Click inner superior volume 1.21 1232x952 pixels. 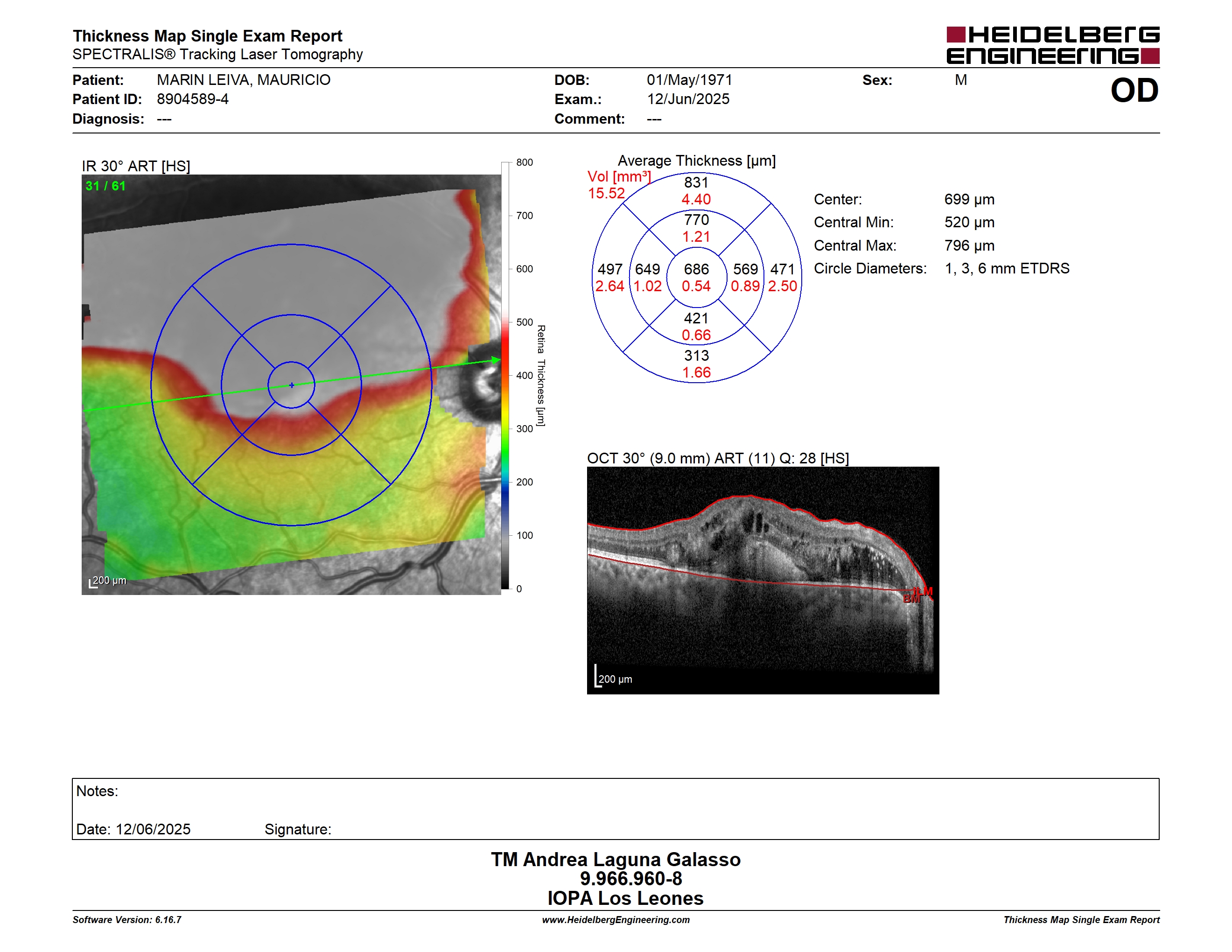coord(696,237)
